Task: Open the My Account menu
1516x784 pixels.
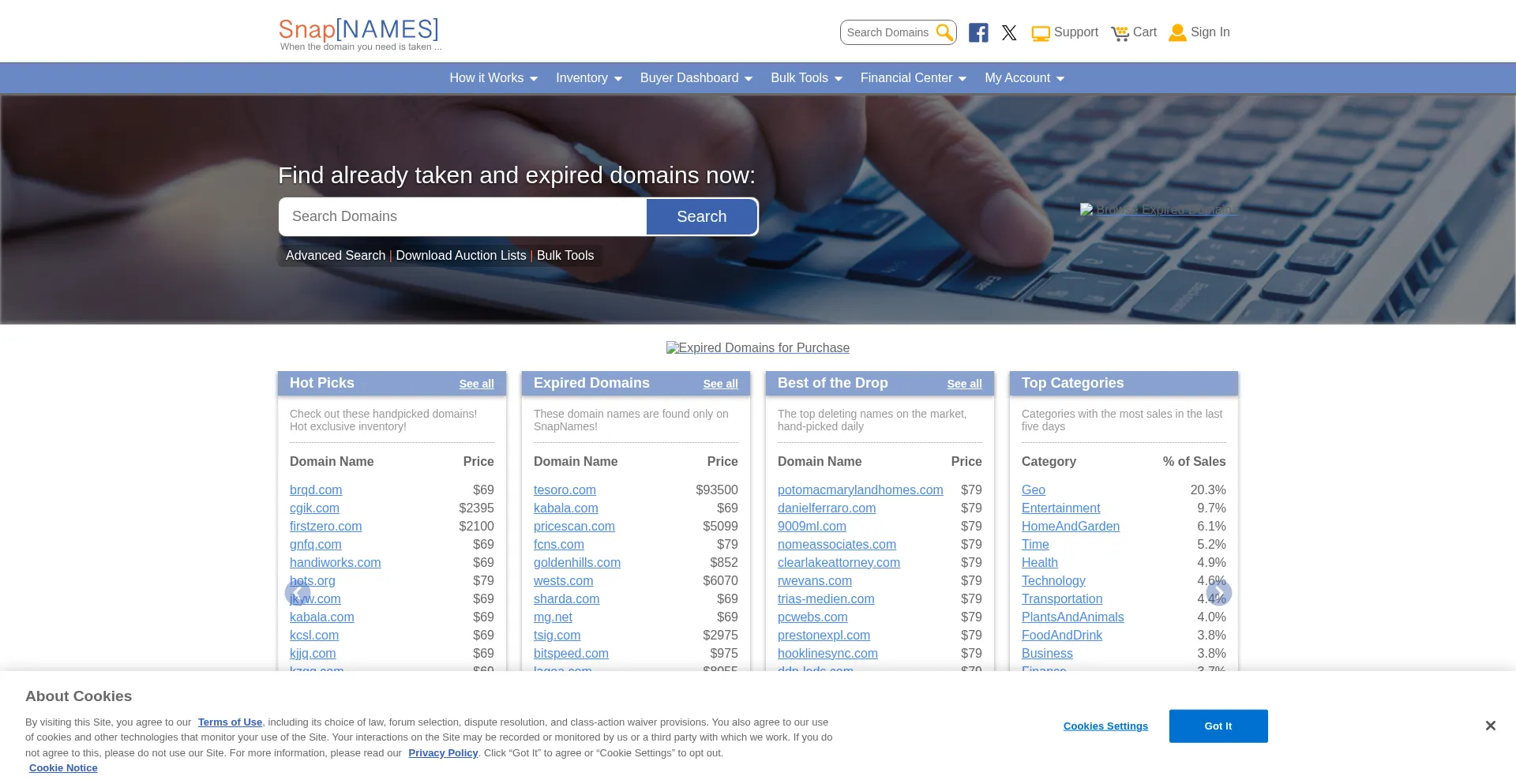Action: click(x=1024, y=78)
